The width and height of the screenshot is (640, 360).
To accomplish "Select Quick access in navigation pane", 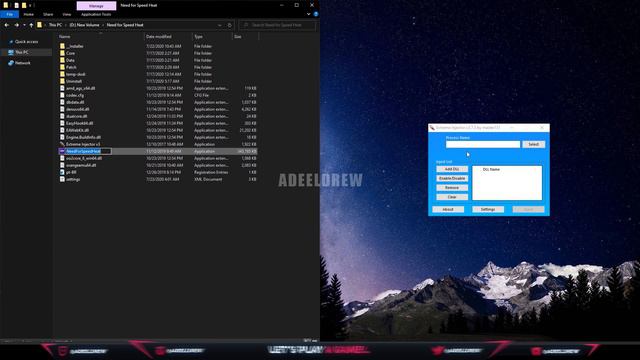I will point(26,42).
